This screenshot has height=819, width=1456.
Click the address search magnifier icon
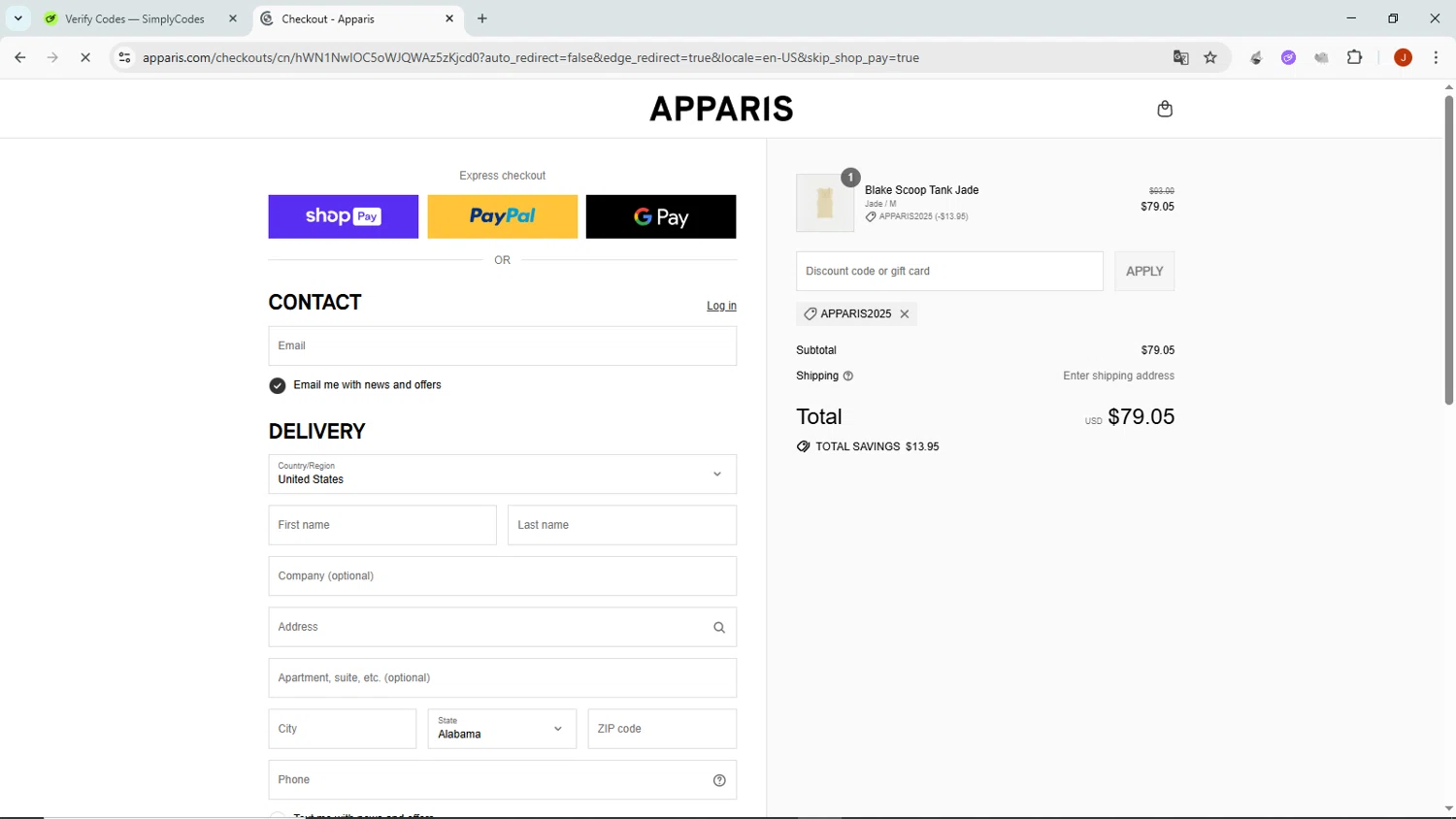719,628
